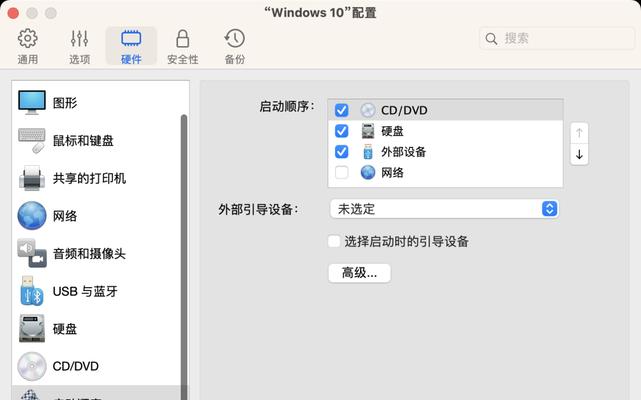Click the 高级... button
The height and width of the screenshot is (400, 641).
point(359,273)
